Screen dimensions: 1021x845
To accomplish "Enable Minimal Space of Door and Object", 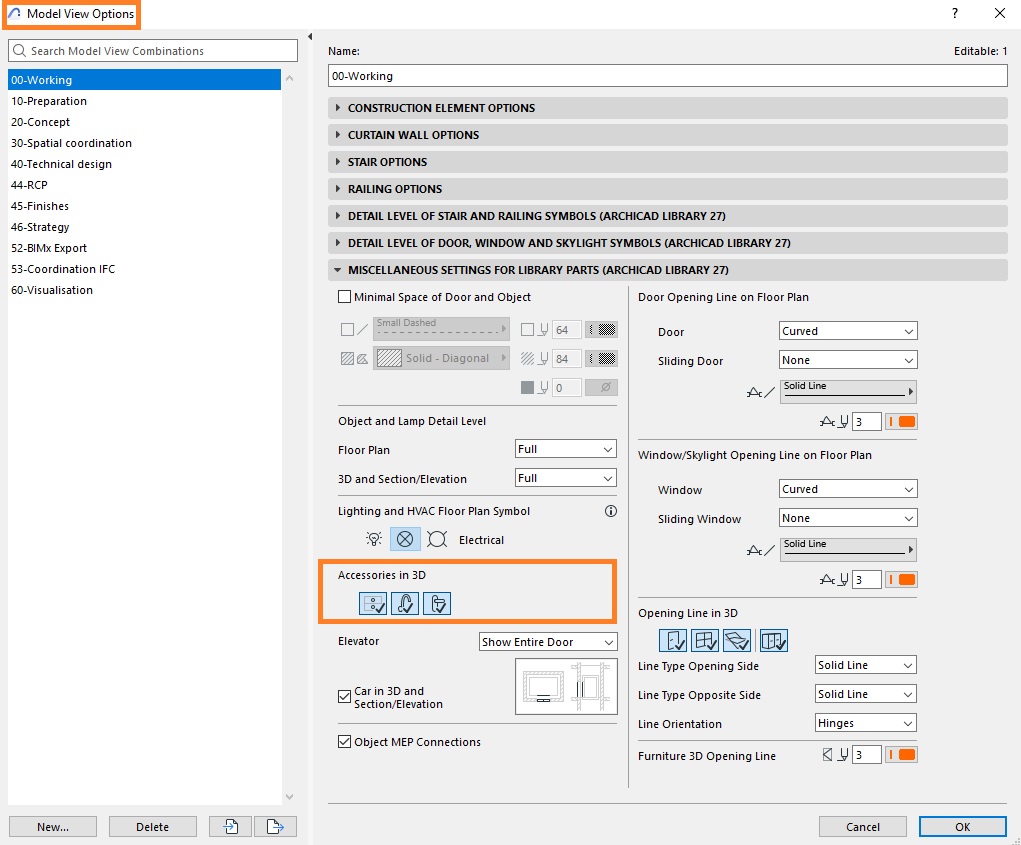I will pyautogui.click(x=344, y=297).
